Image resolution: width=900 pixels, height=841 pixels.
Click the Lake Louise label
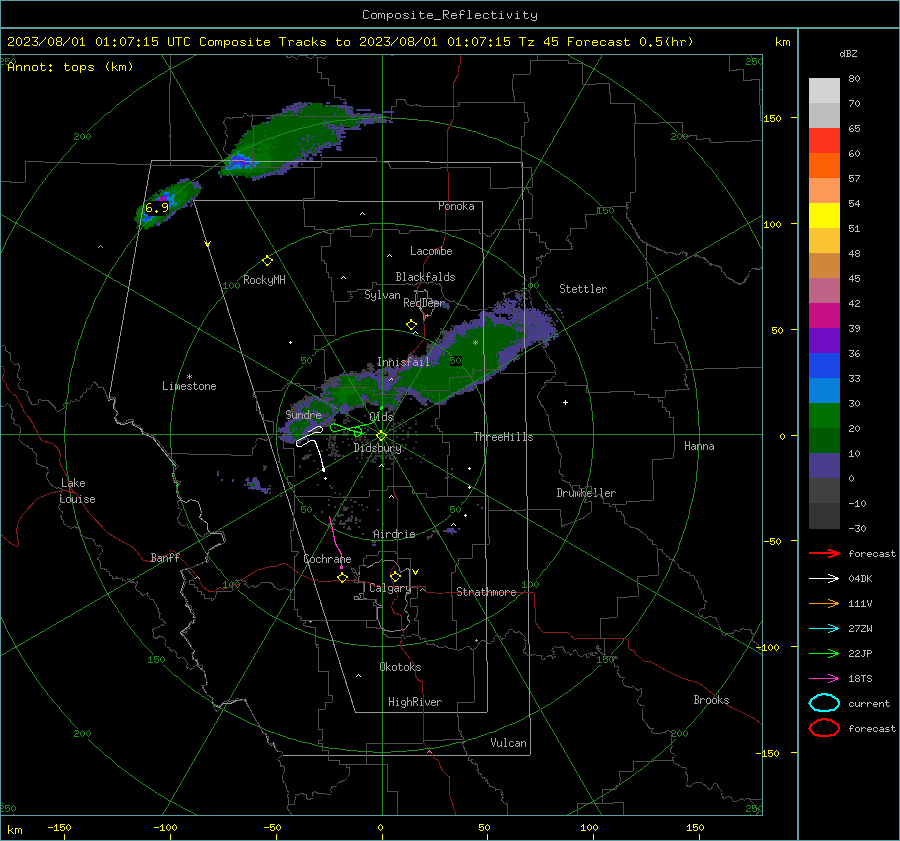(77, 491)
